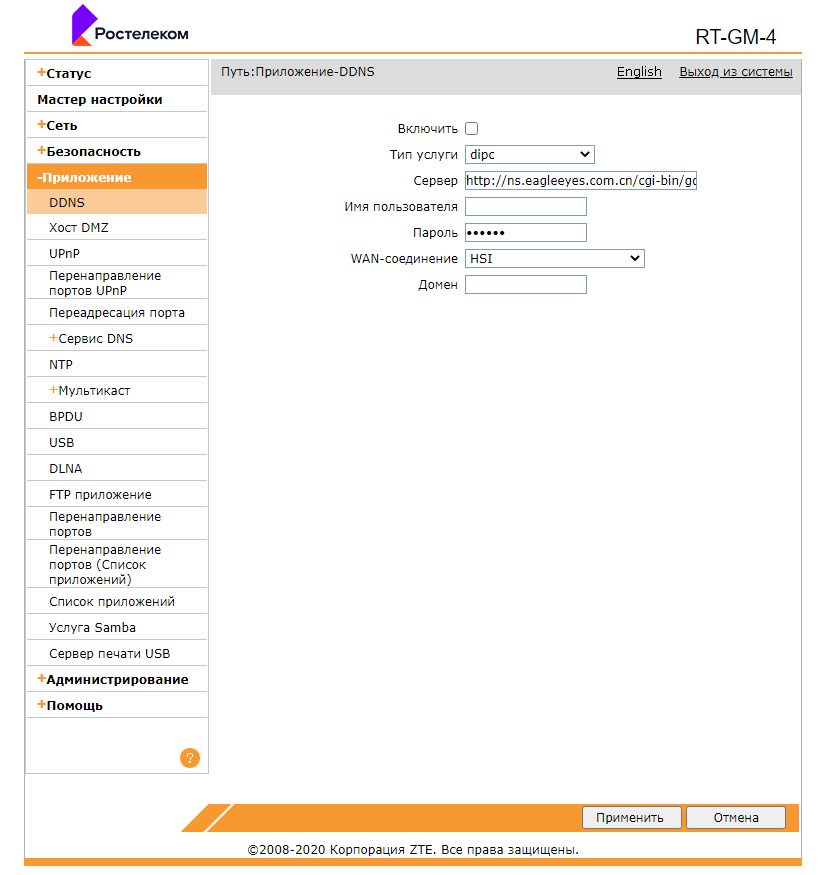The height and width of the screenshot is (875, 834).
Task: Expand the 'Сеть' menu section
Action: 61,126
